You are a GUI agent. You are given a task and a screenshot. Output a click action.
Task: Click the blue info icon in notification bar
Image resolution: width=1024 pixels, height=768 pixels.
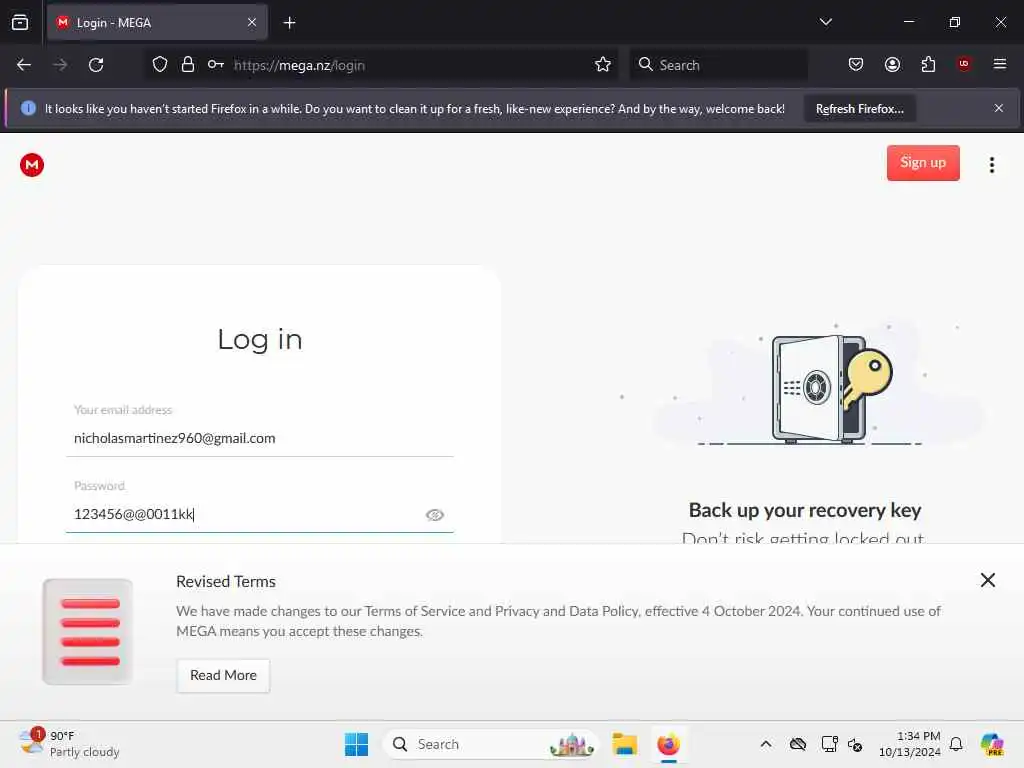coord(28,108)
